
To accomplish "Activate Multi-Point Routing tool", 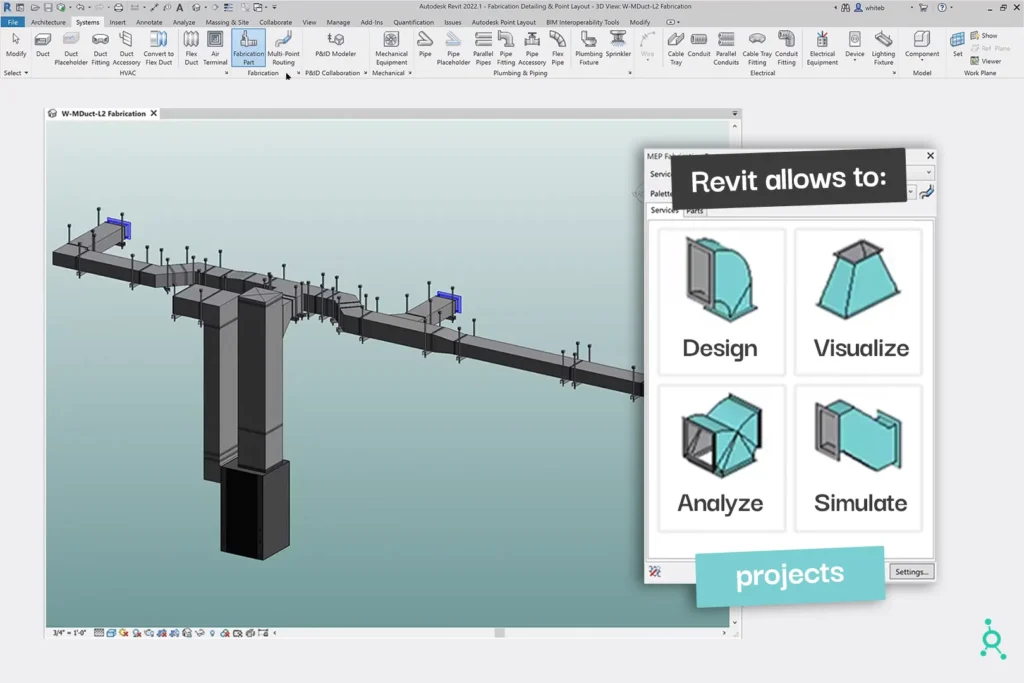I will pyautogui.click(x=283, y=48).
